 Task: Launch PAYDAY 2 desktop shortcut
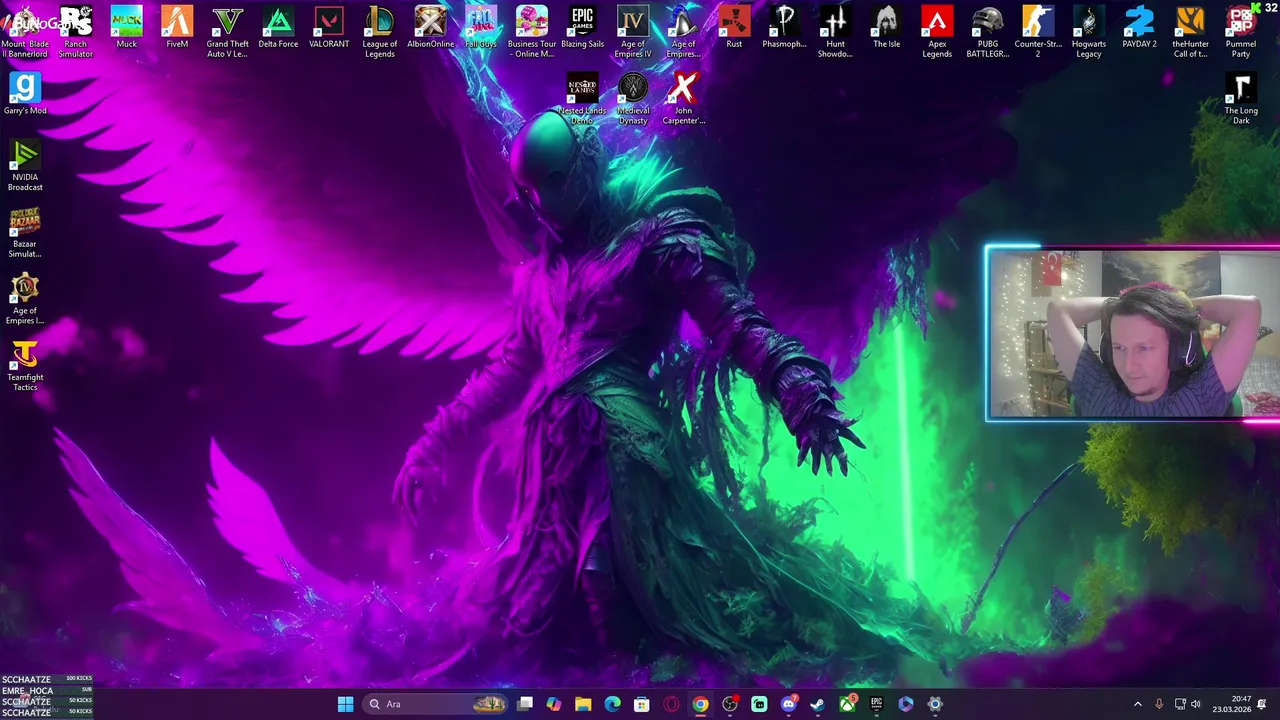click(1139, 28)
